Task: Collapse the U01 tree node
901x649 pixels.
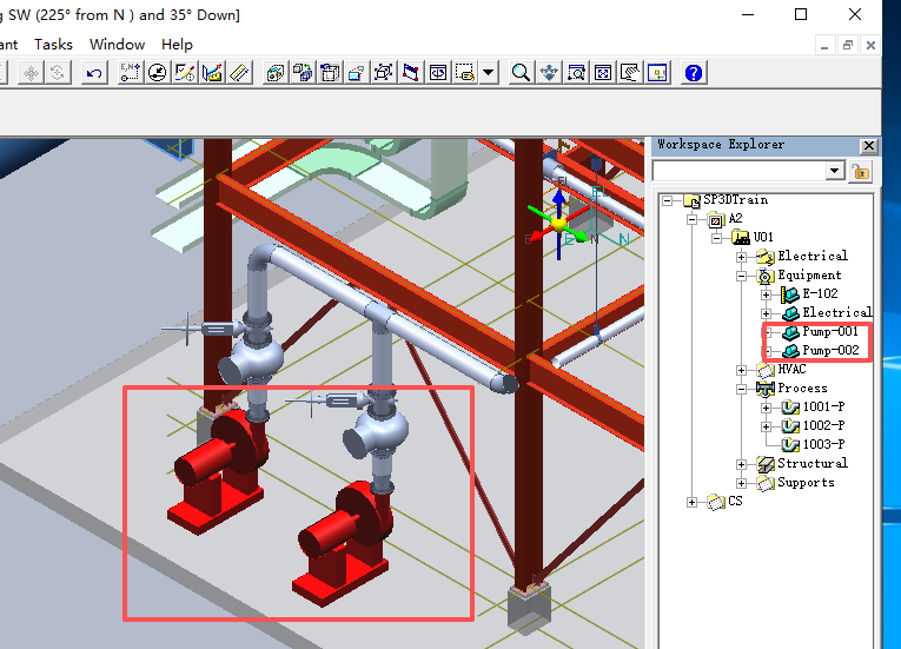Action: coord(717,238)
